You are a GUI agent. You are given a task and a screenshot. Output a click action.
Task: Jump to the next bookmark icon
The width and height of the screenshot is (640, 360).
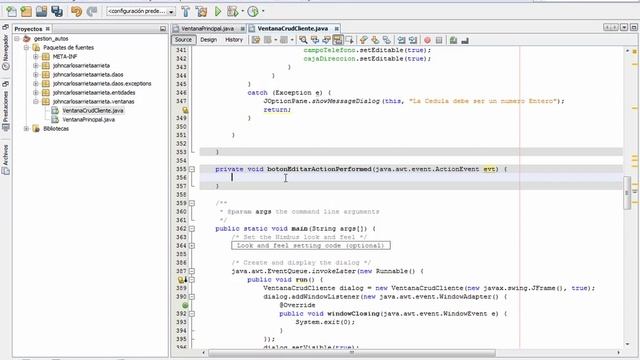click(375, 40)
